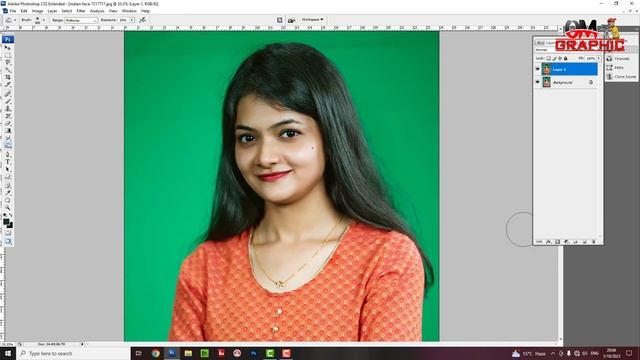The image size is (640, 360).
Task: Open Google Chrome from the taskbar
Action: (155, 353)
